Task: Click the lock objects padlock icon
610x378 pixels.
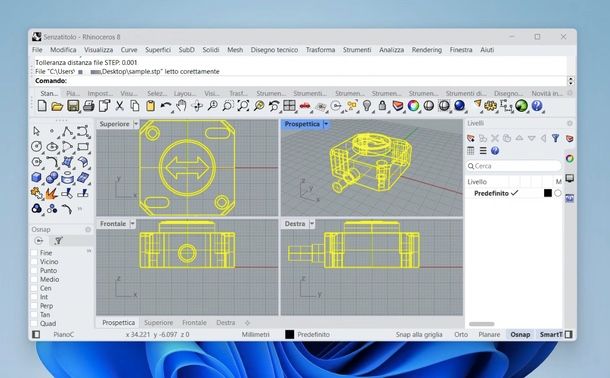Action: point(382,105)
